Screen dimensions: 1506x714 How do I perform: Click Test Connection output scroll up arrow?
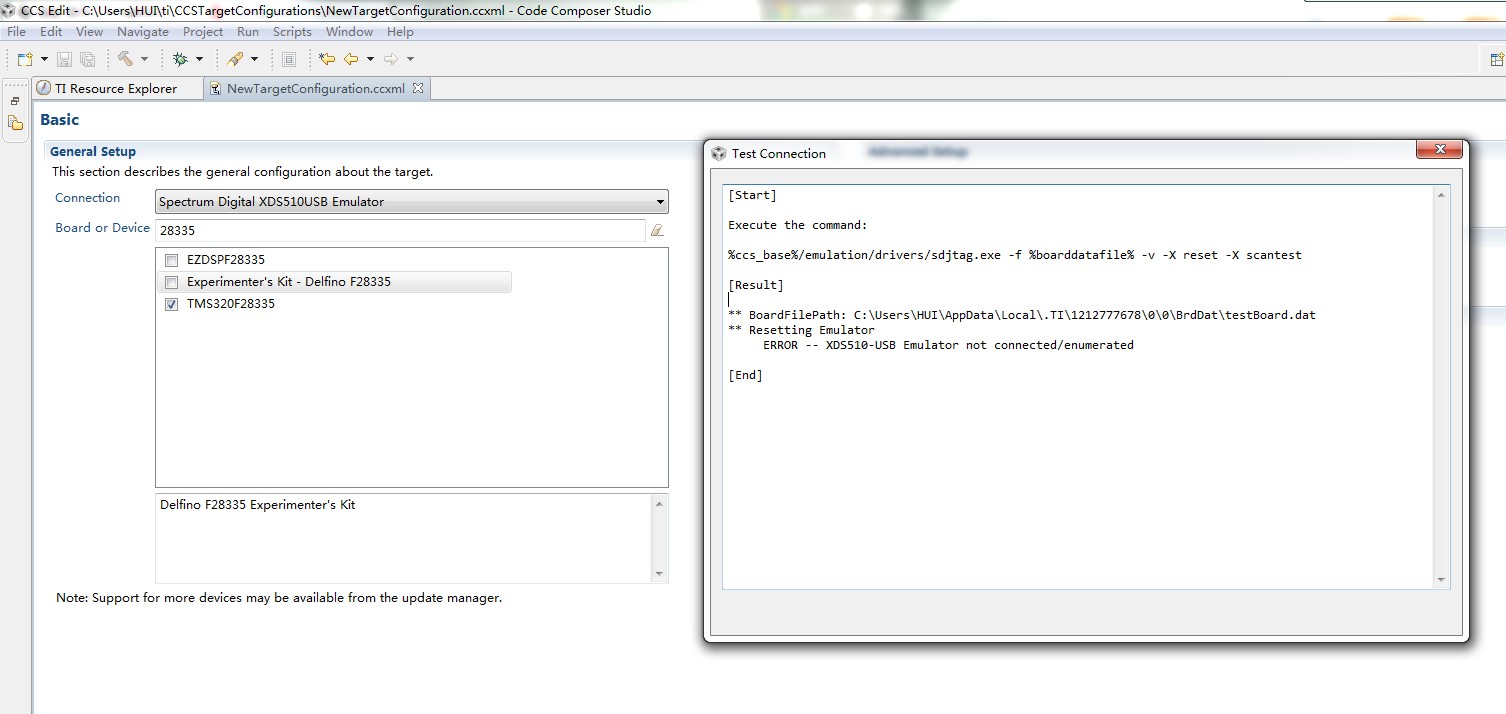1441,195
